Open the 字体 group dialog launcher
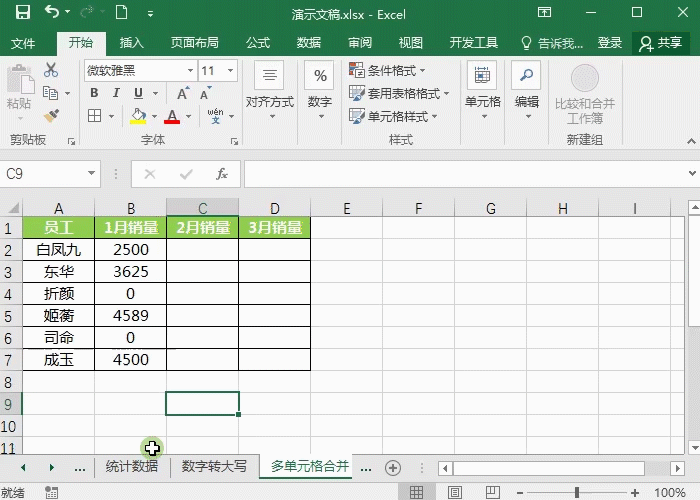Viewport: 700px width, 500px height. tap(234, 142)
